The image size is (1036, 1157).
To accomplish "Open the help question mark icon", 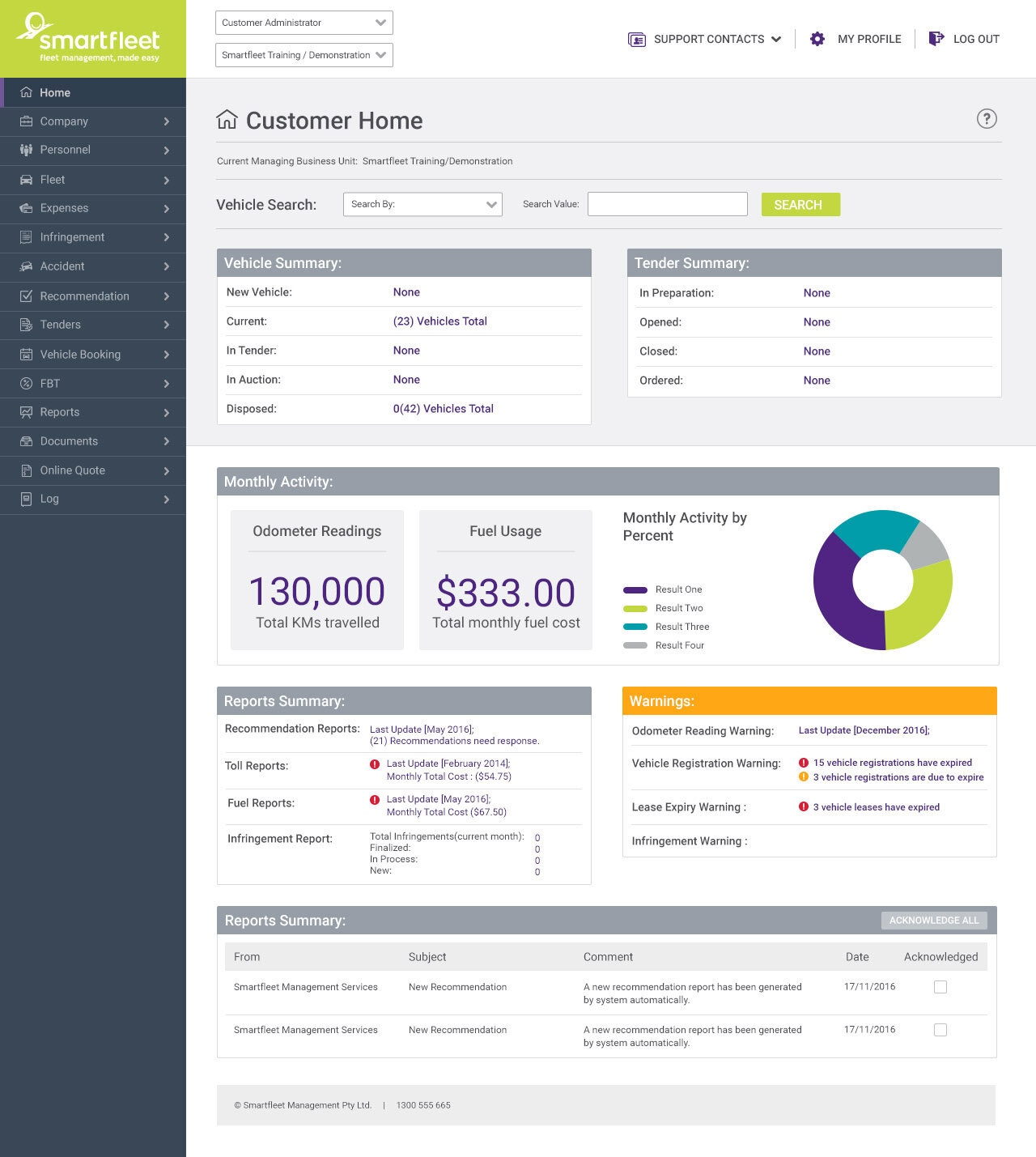I will [987, 119].
